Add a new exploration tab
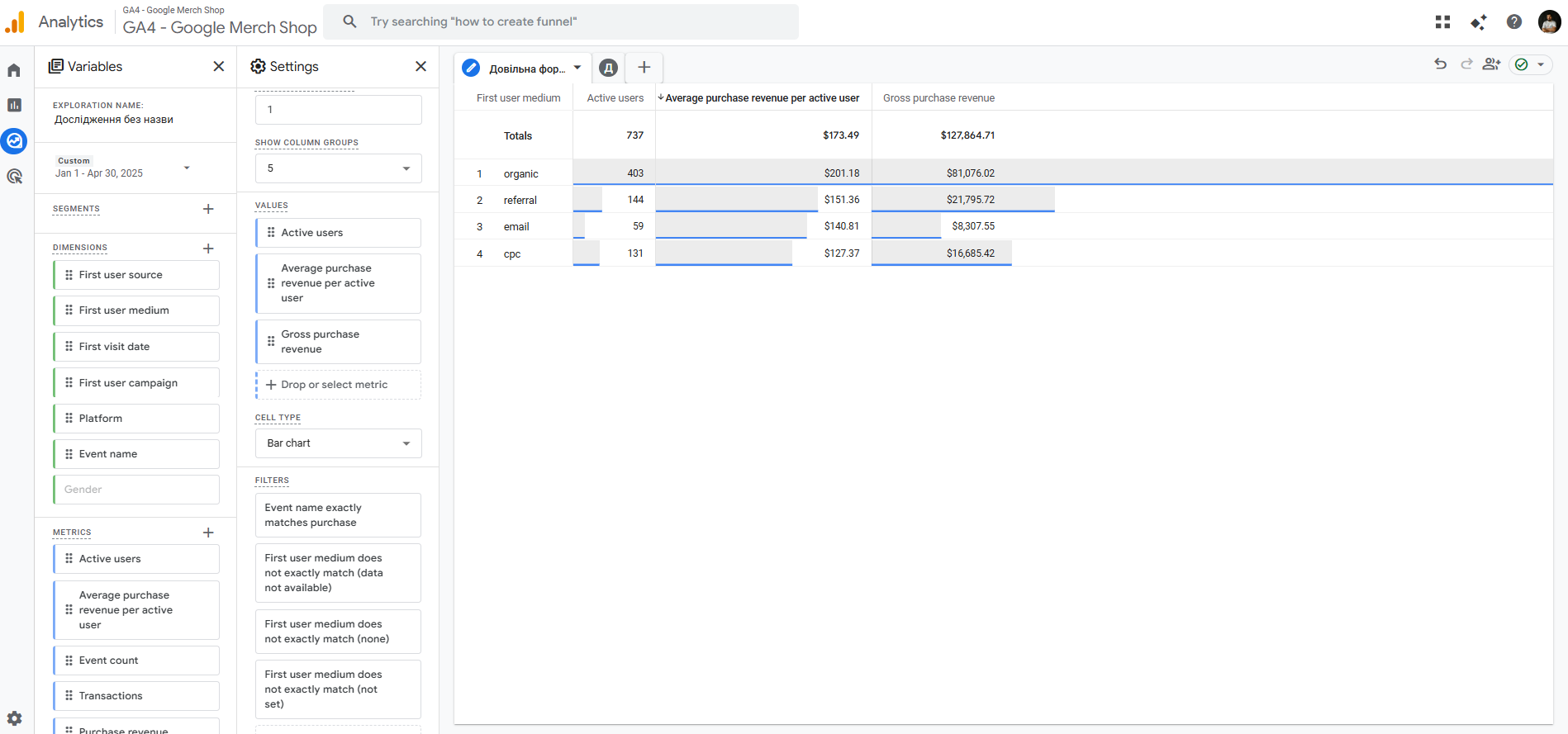Viewport: 1568px width, 734px height. [x=644, y=68]
